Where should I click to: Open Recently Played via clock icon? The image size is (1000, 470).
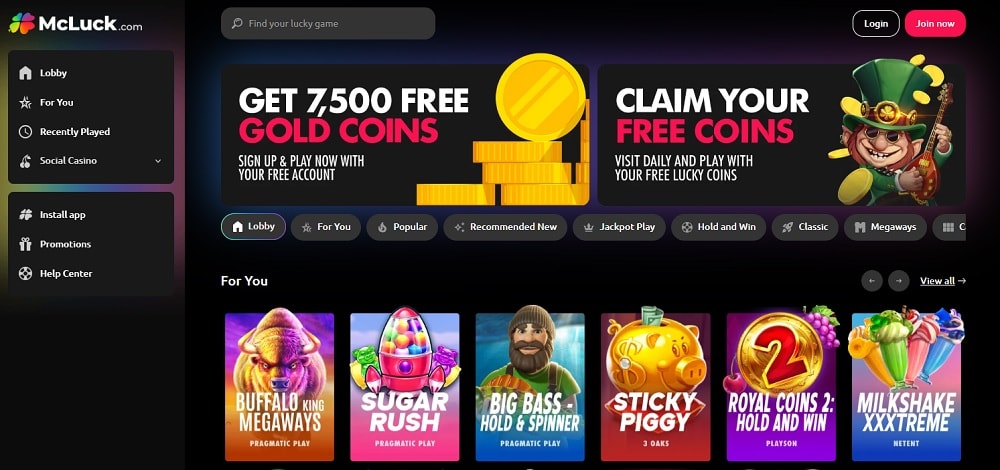(26, 131)
